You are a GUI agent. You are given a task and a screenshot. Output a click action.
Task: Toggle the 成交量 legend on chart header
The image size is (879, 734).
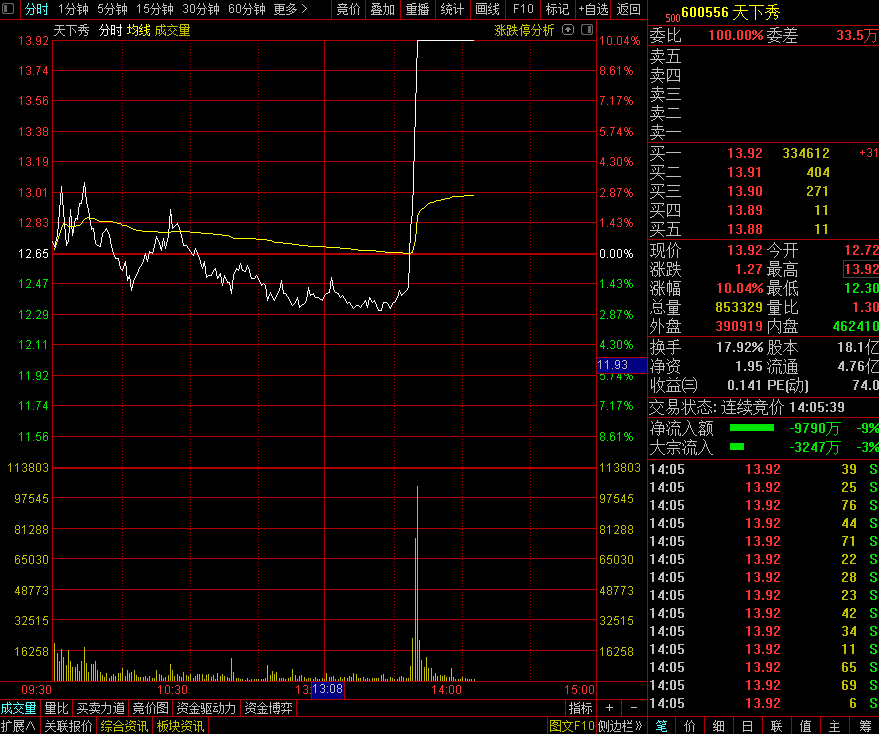tap(172, 30)
